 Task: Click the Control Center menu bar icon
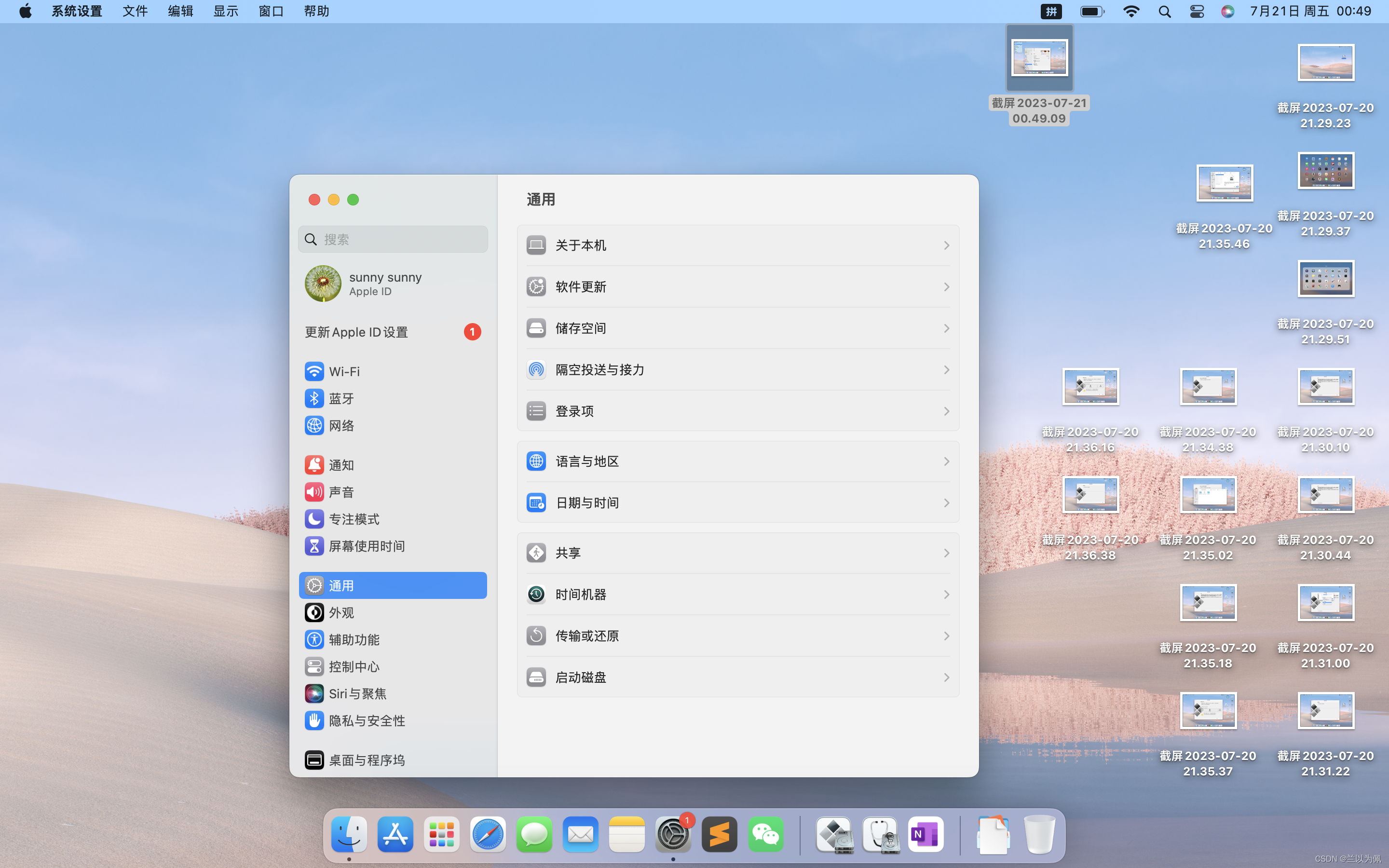click(1196, 12)
